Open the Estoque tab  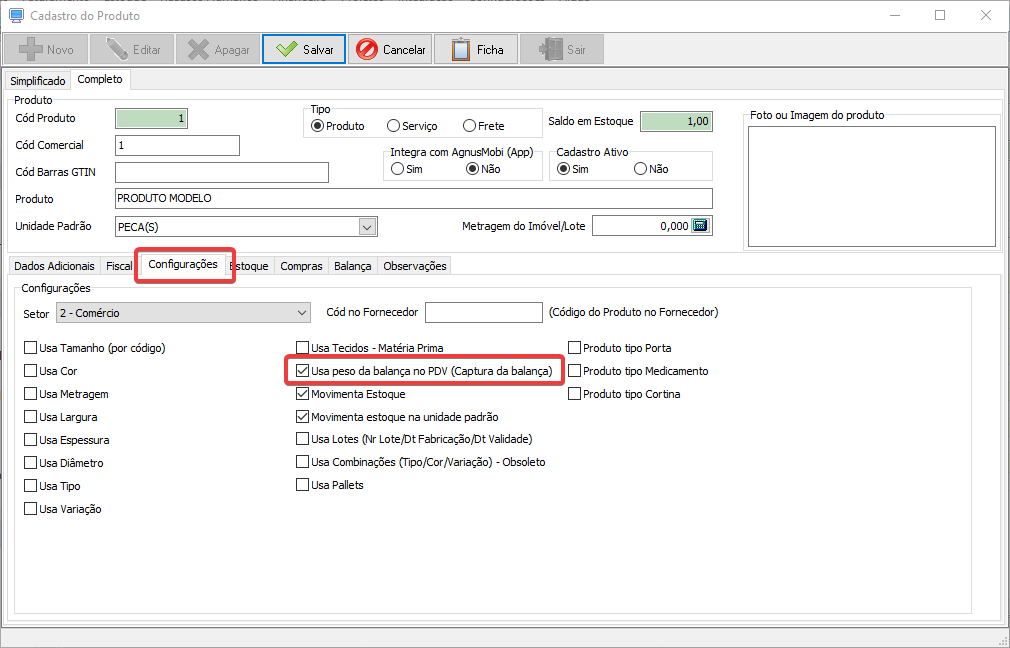251,266
